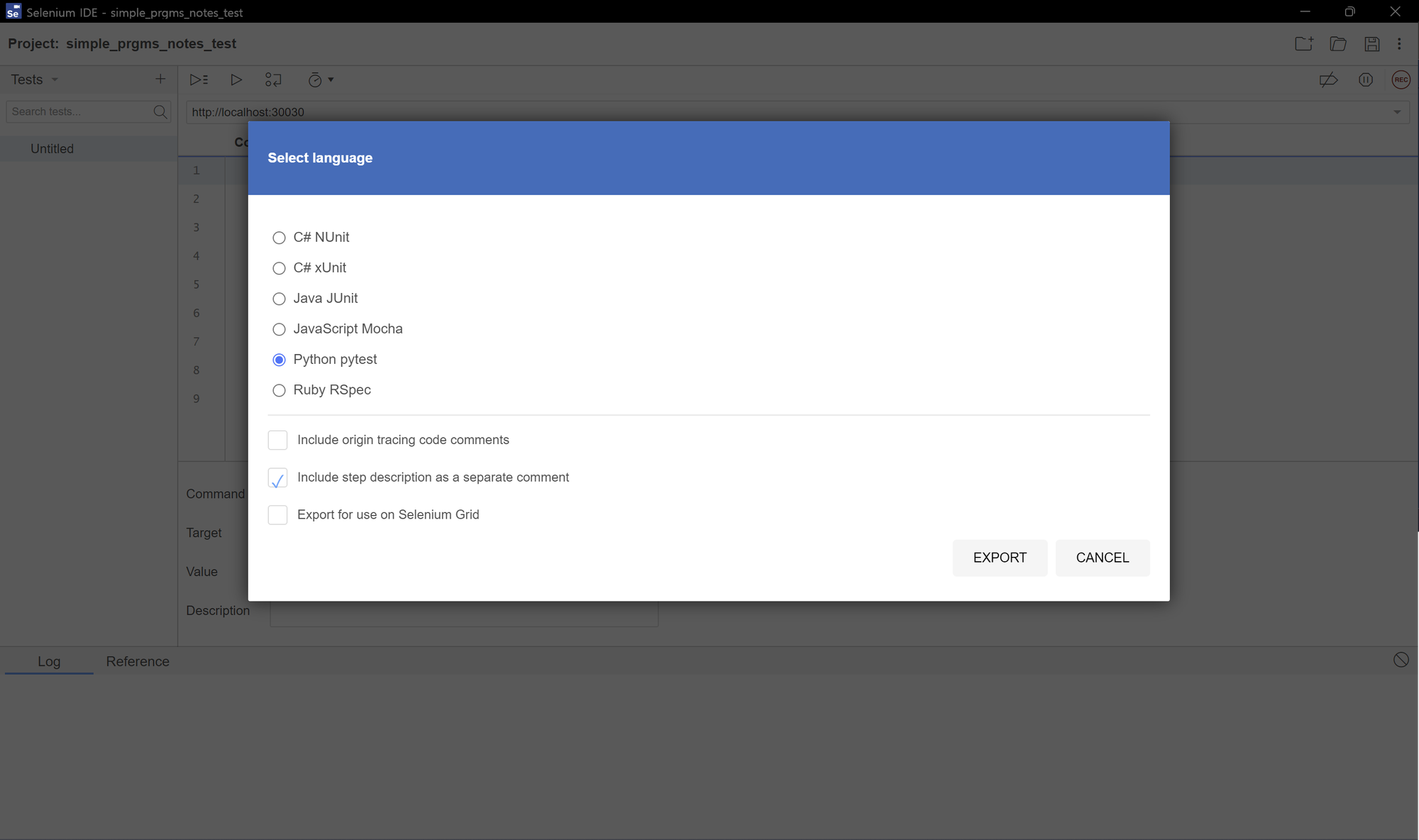Select Python pytest radio button
Screen dimensions: 1419x840
pyautogui.click(x=279, y=360)
